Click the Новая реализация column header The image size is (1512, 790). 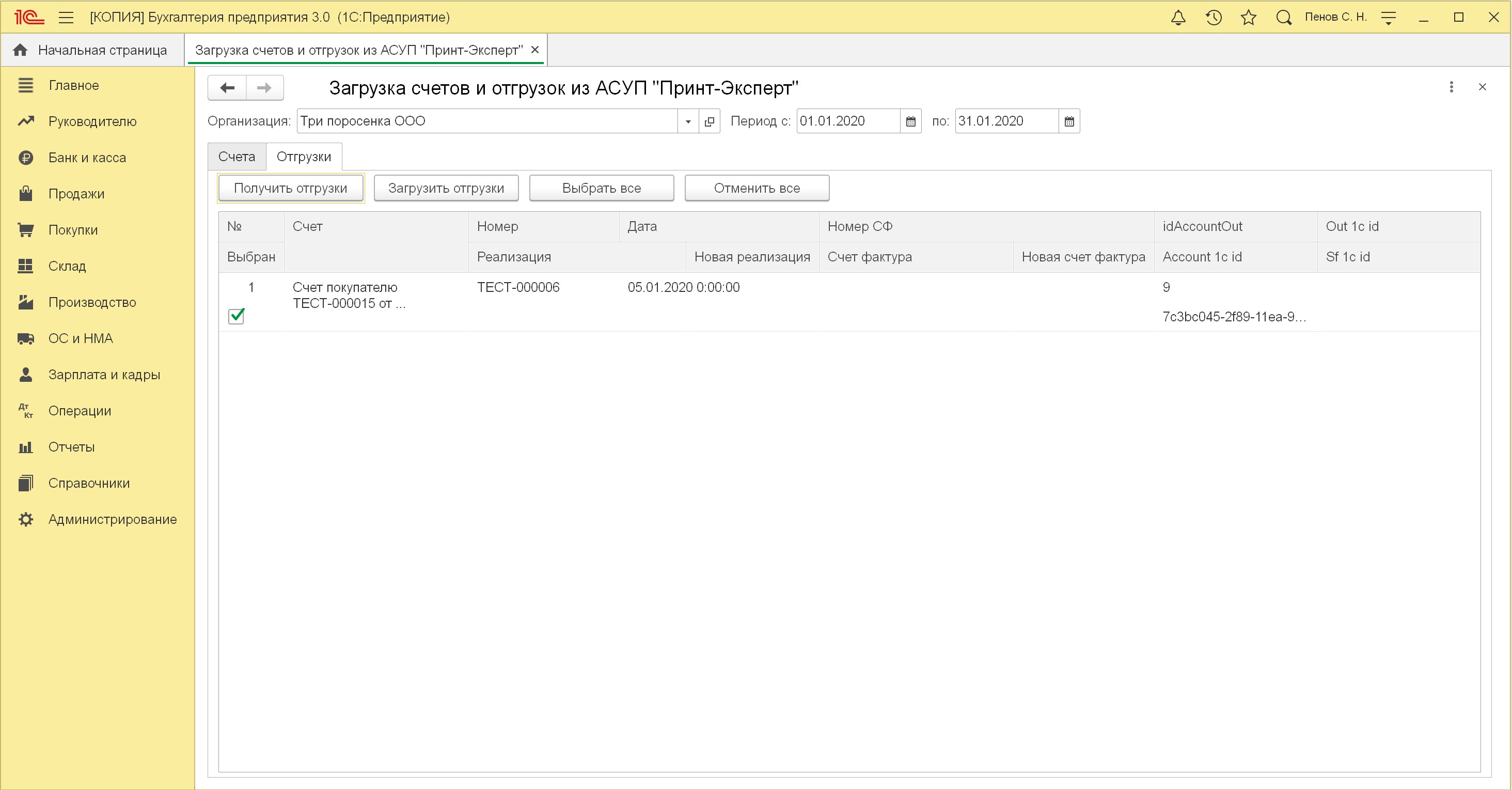tap(752, 257)
